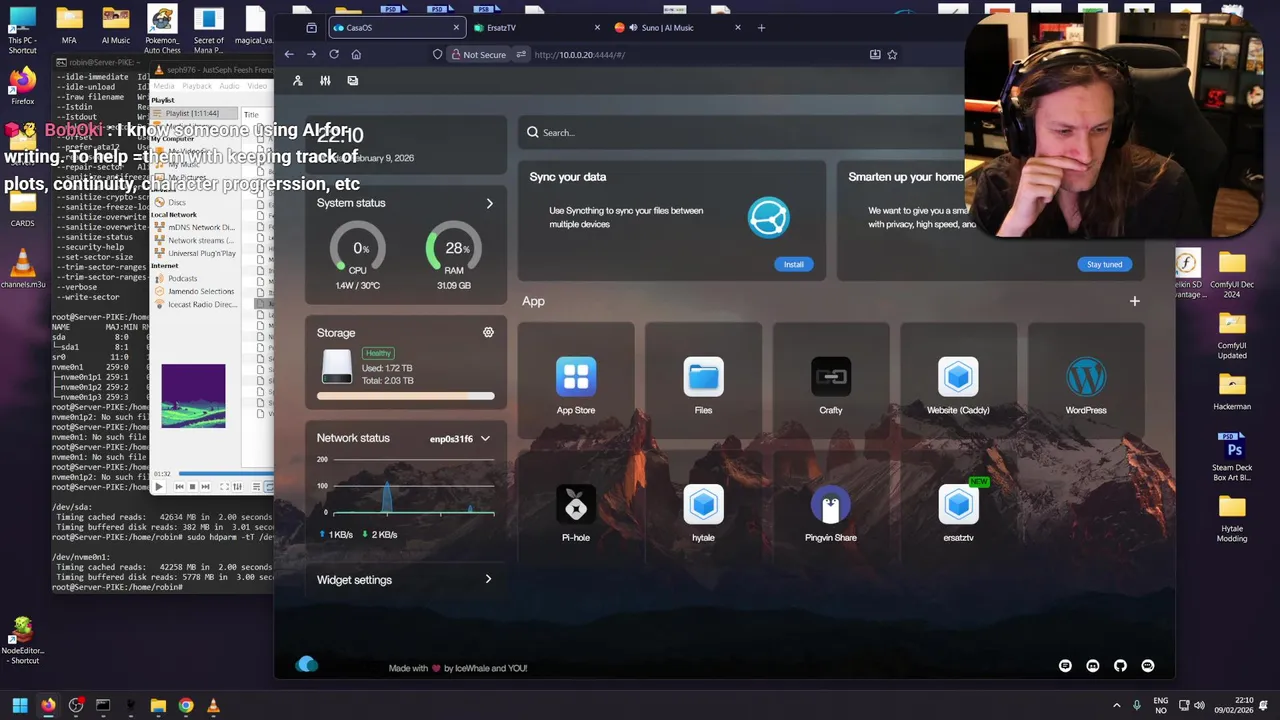Click the VLC album art thumbnail
1280x720 pixels.
(x=193, y=396)
